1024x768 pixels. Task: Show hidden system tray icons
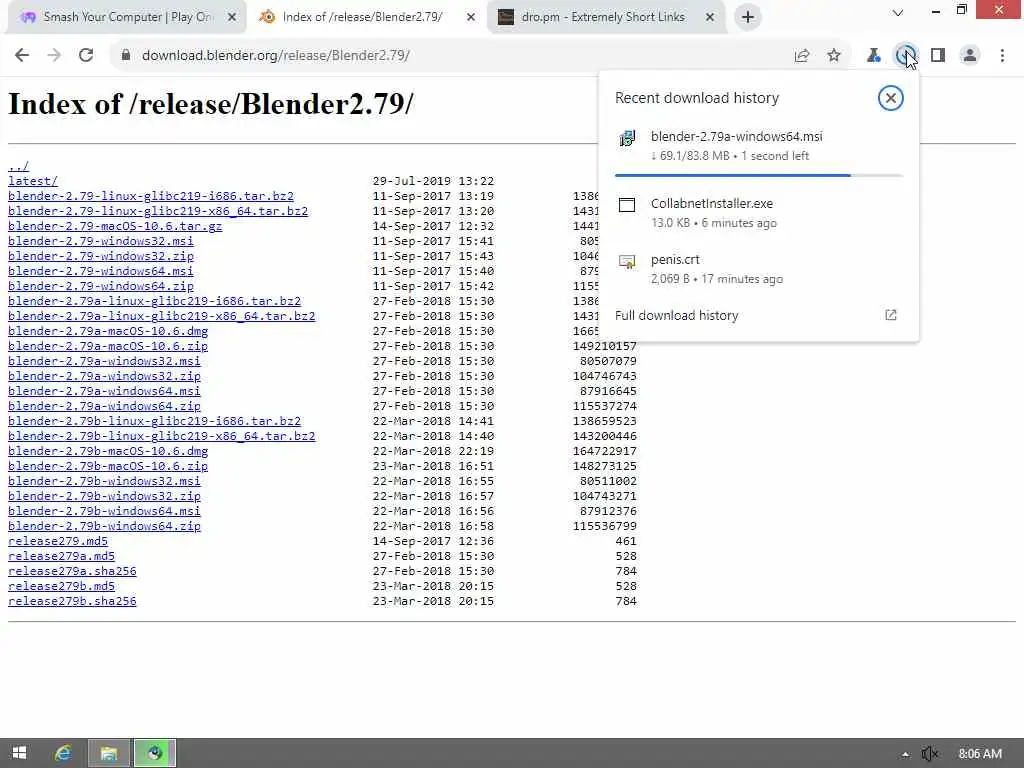pyautogui.click(x=904, y=754)
